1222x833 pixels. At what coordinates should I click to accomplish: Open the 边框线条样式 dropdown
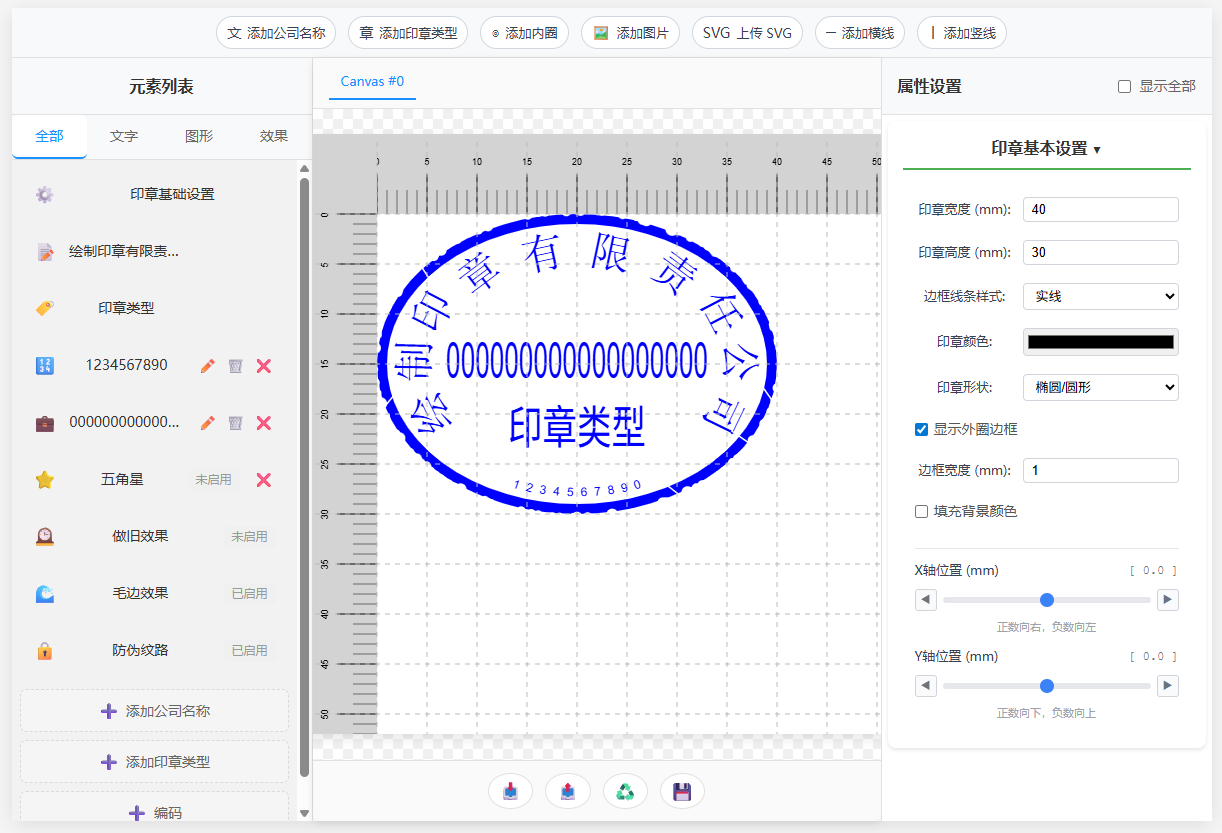coord(1100,296)
